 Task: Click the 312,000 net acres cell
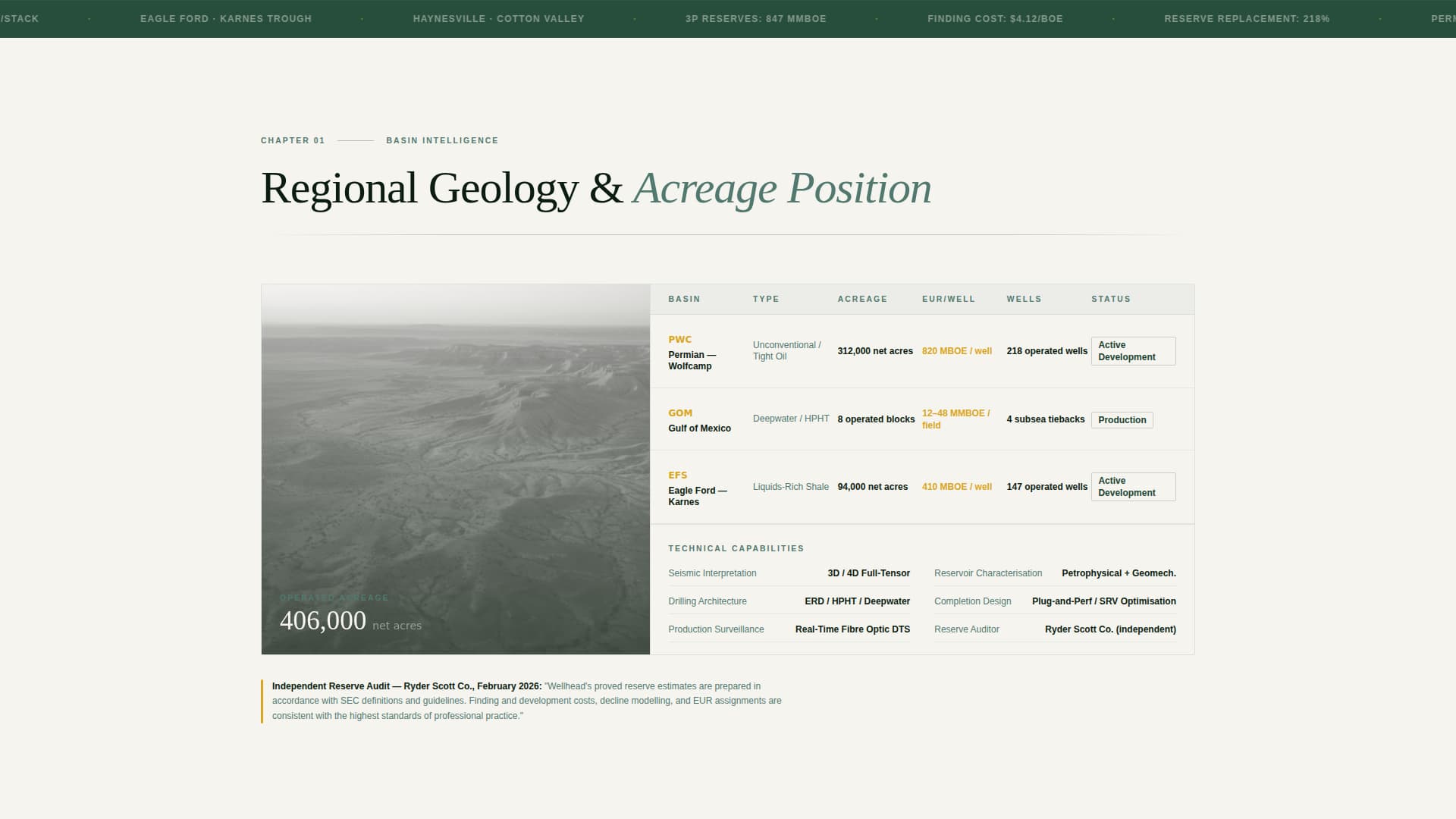tap(875, 351)
